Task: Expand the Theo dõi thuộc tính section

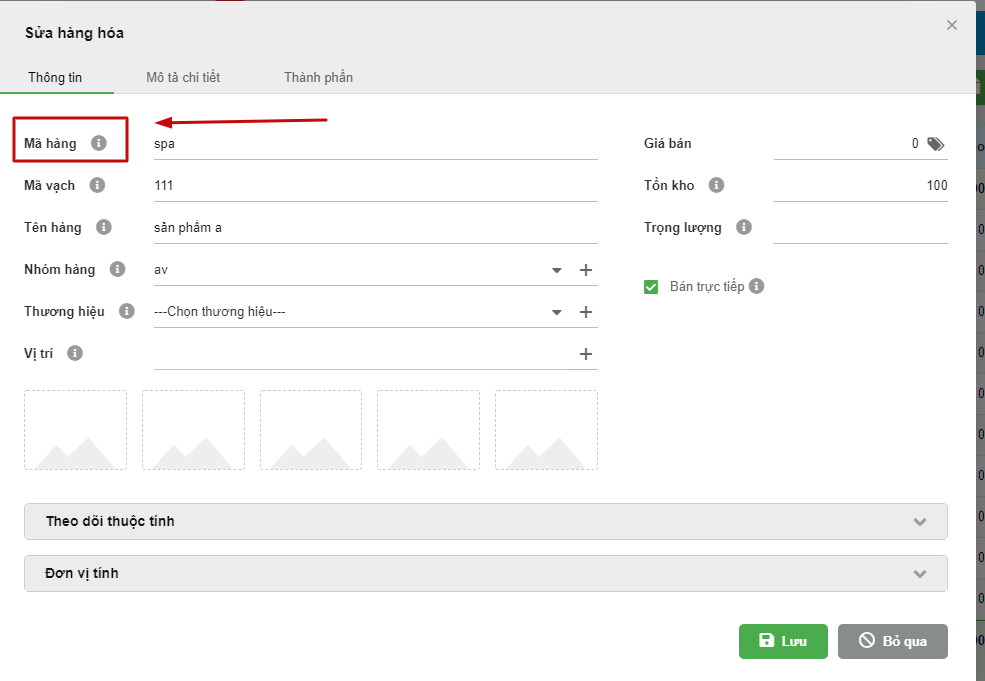Action: tap(485, 521)
